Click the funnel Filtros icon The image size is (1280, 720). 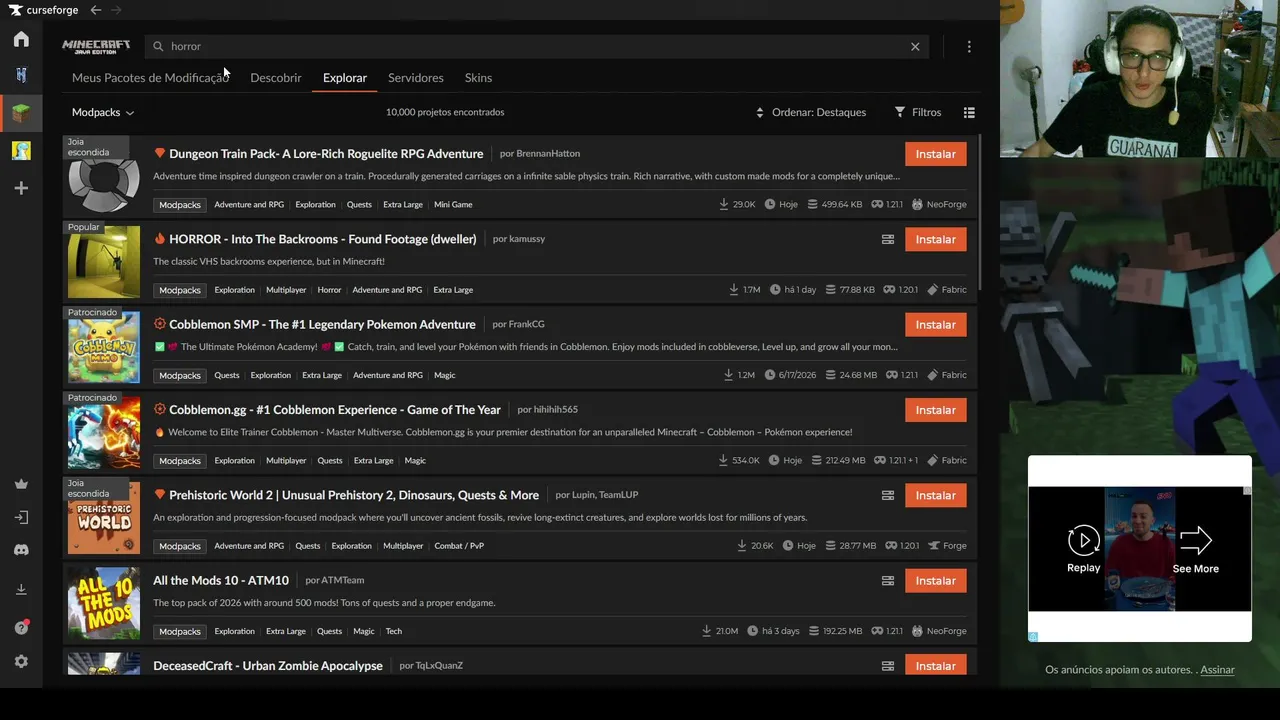coord(900,112)
